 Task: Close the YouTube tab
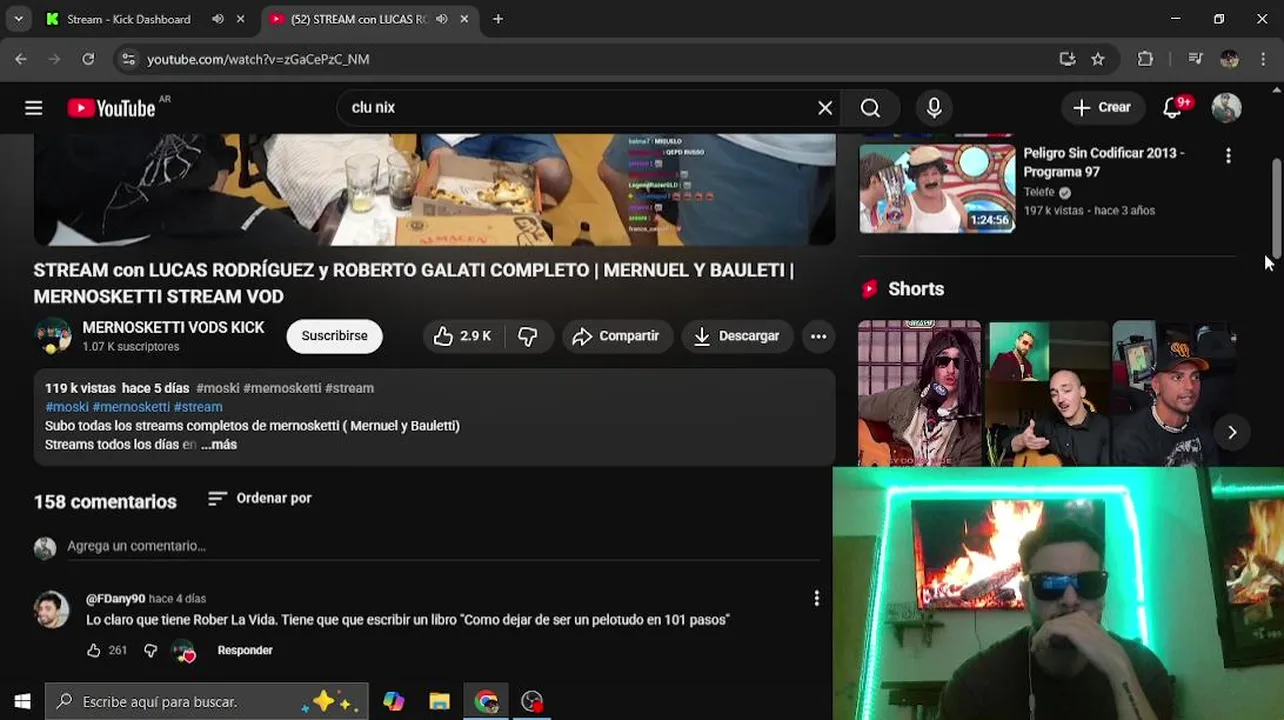click(x=464, y=19)
